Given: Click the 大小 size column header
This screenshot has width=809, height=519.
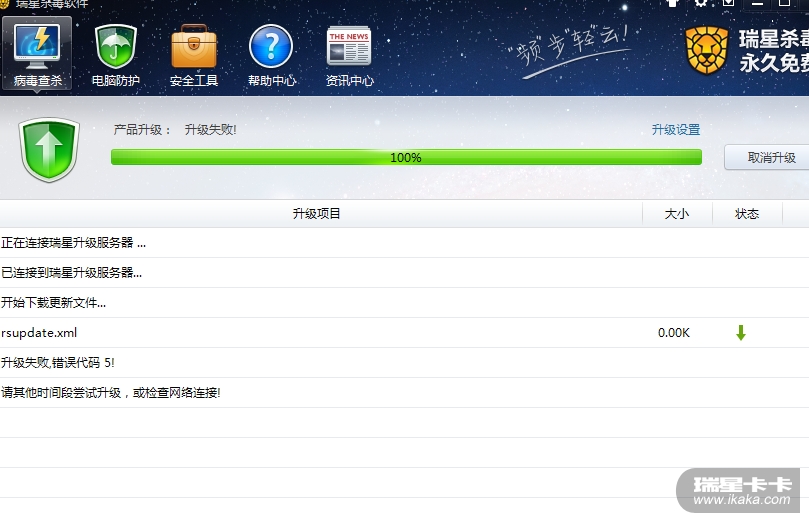Looking at the screenshot, I should [677, 214].
